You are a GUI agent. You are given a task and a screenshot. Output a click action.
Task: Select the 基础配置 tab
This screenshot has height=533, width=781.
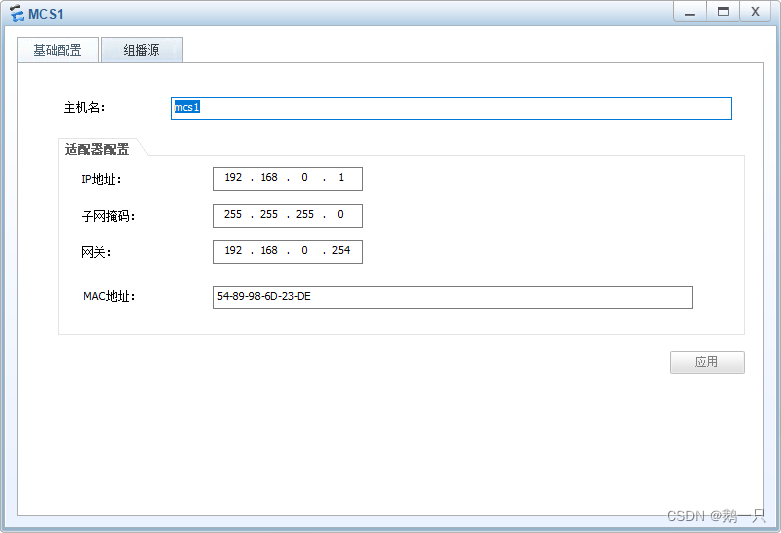point(58,50)
